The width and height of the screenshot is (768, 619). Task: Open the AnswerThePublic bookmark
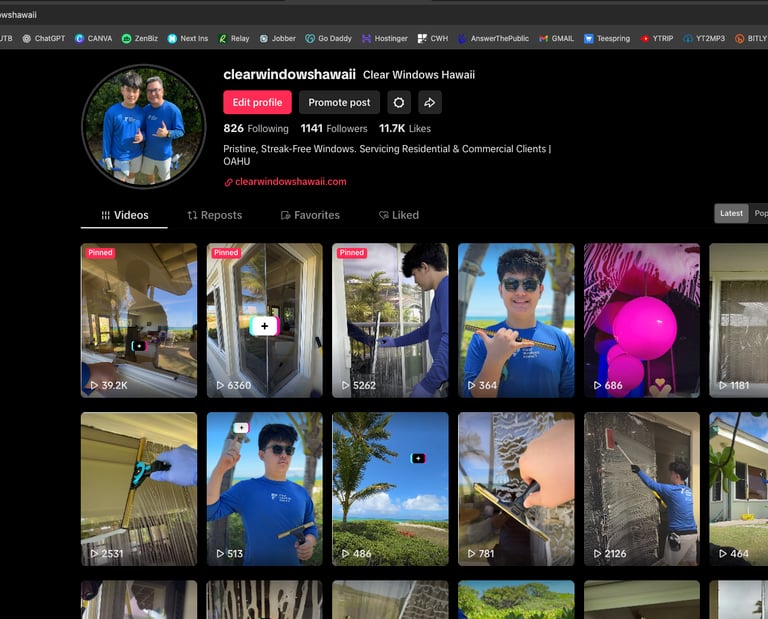(x=493, y=38)
